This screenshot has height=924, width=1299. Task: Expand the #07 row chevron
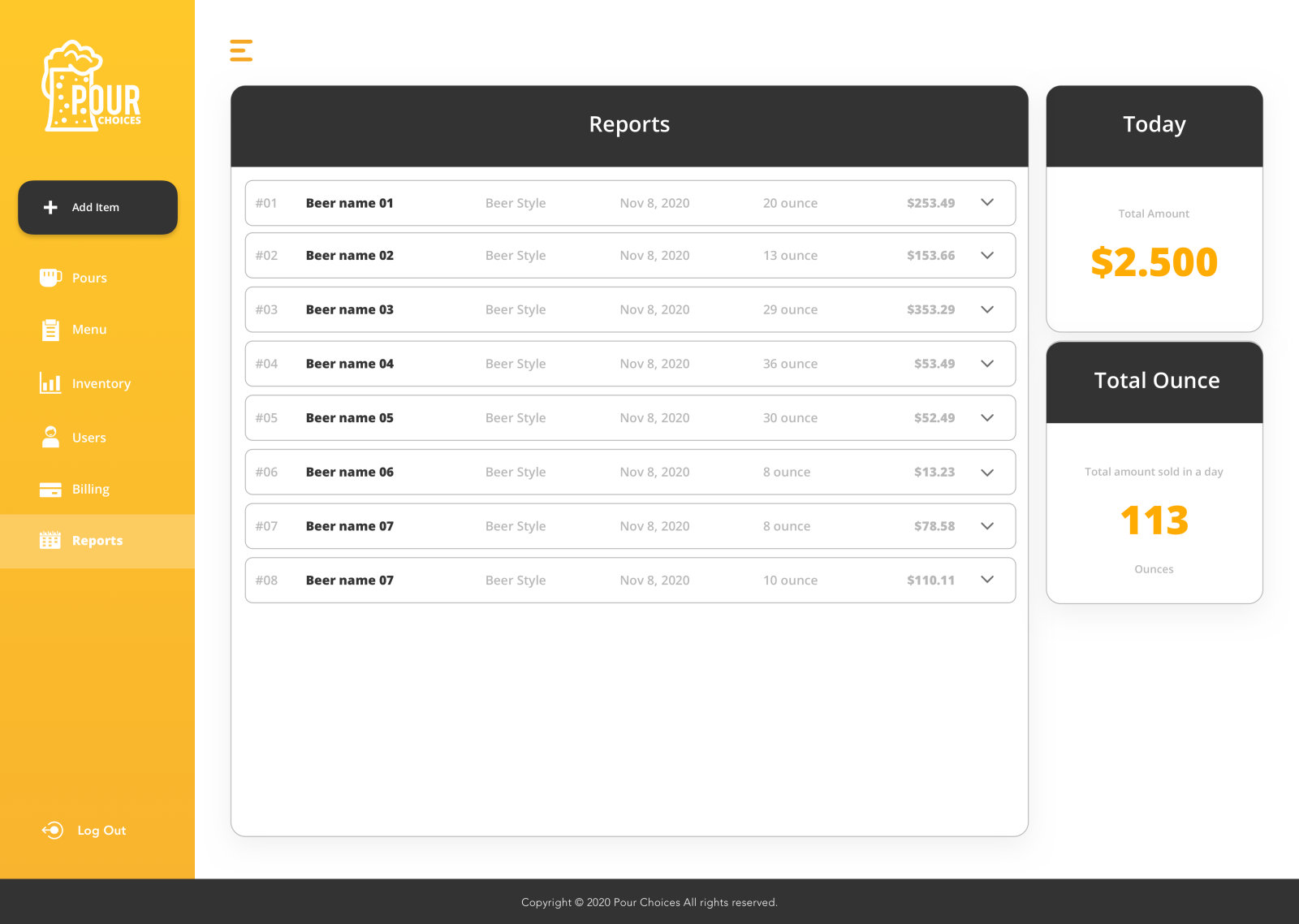(x=987, y=526)
